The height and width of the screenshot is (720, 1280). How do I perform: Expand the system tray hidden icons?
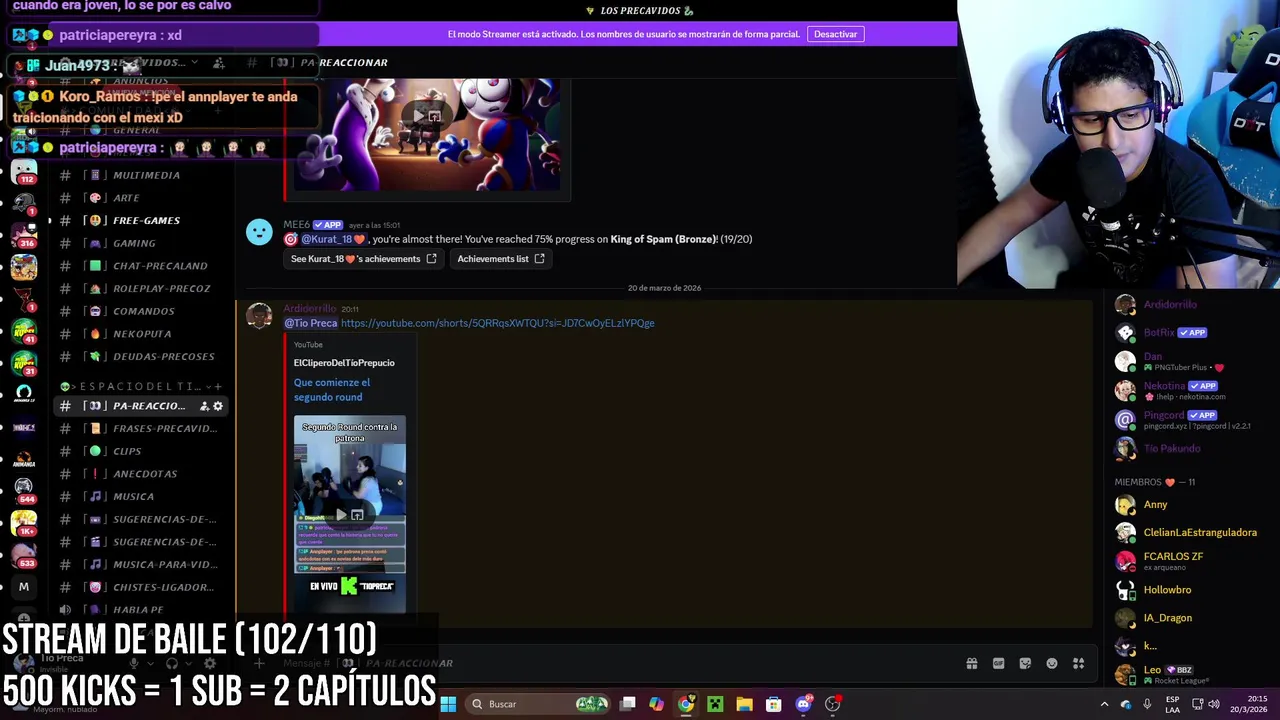pos(1104,704)
